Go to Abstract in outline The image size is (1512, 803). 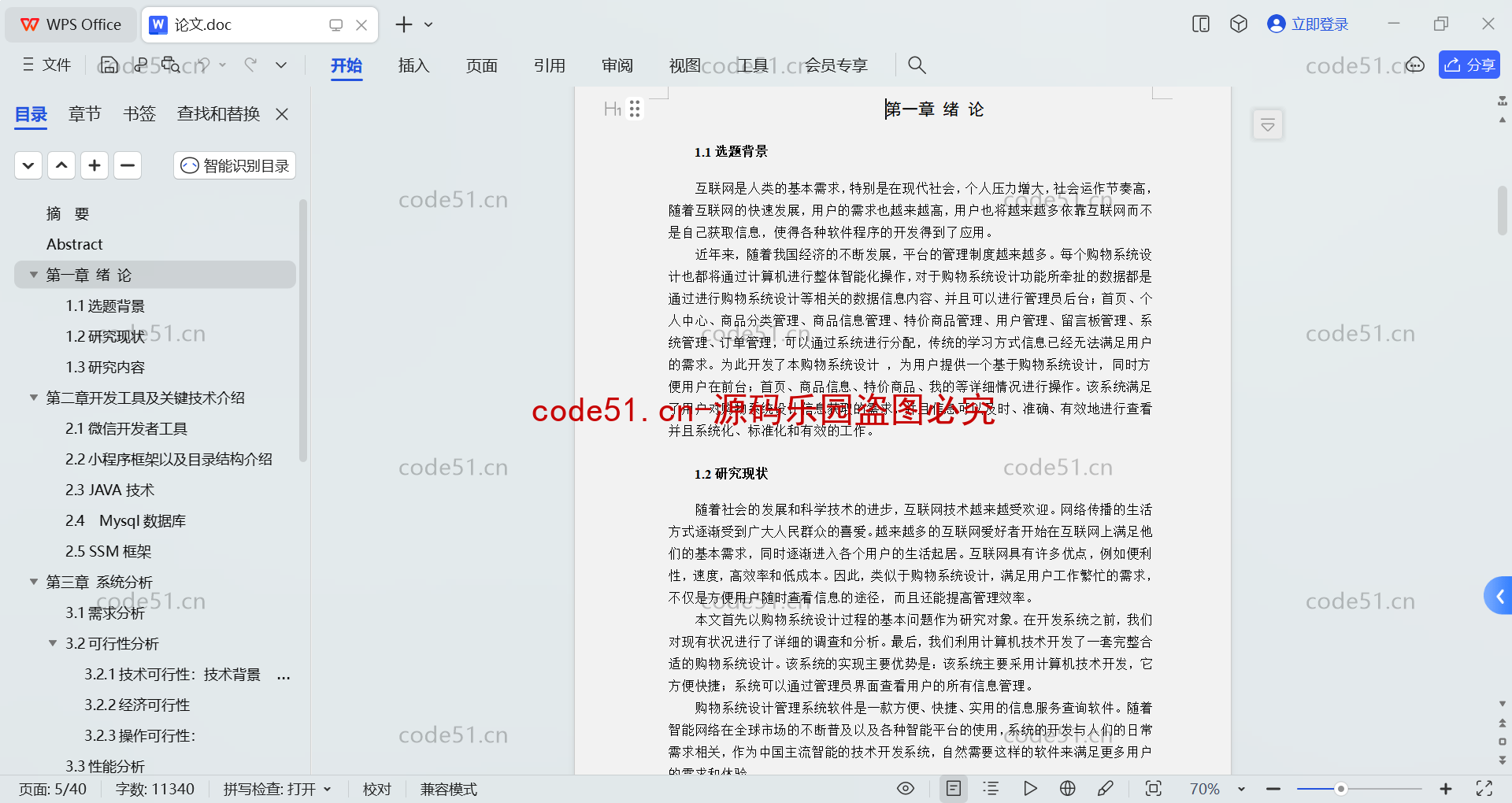[75, 244]
